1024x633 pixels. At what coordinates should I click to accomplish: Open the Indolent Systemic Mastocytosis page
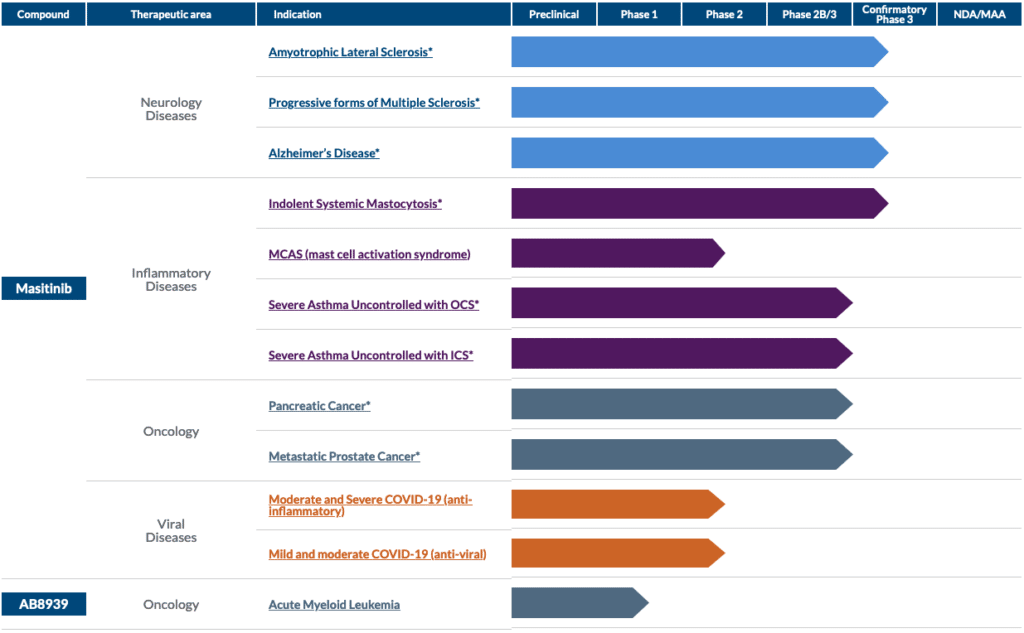(354, 203)
